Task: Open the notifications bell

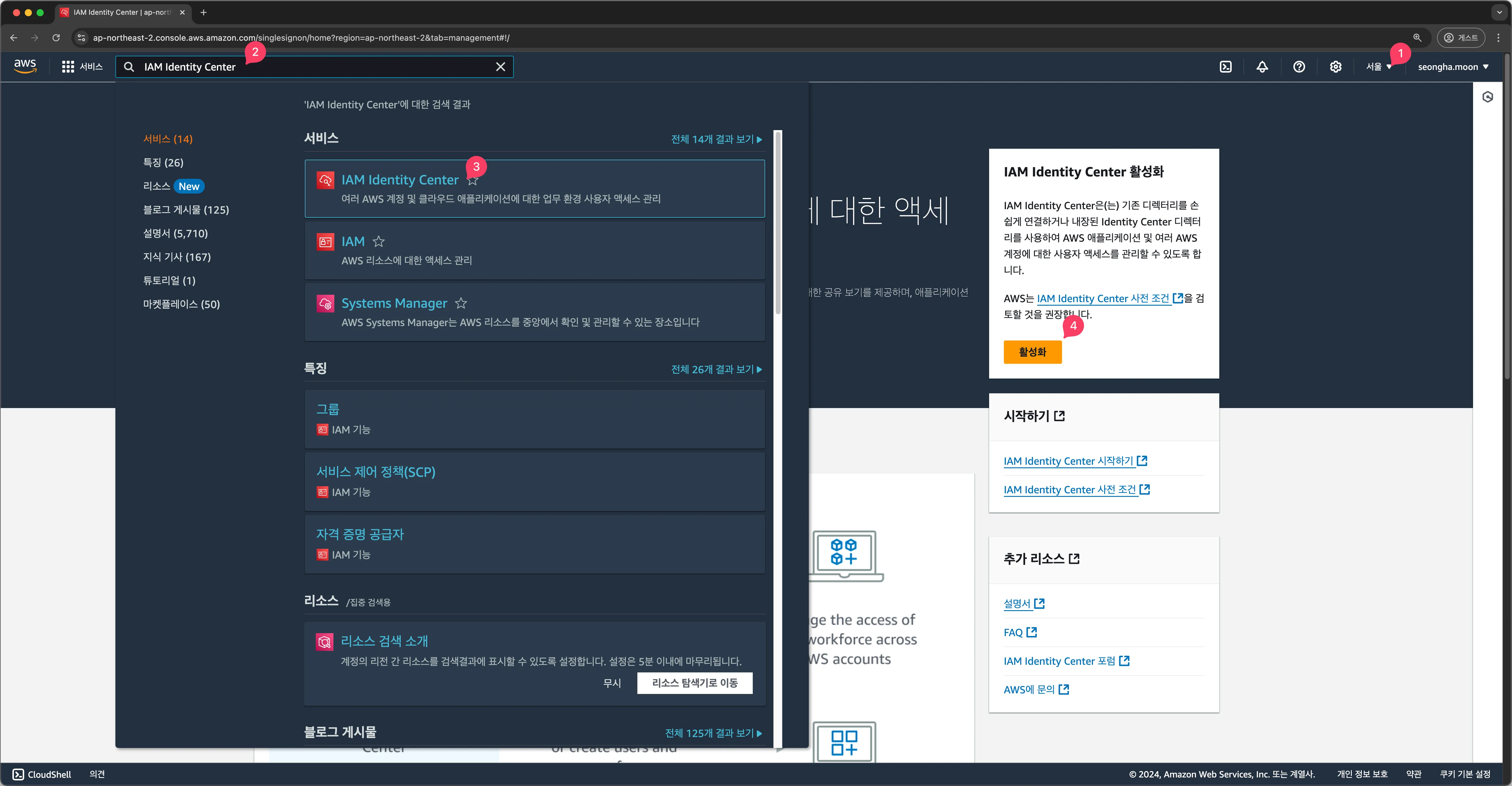Action: pyautogui.click(x=1262, y=67)
